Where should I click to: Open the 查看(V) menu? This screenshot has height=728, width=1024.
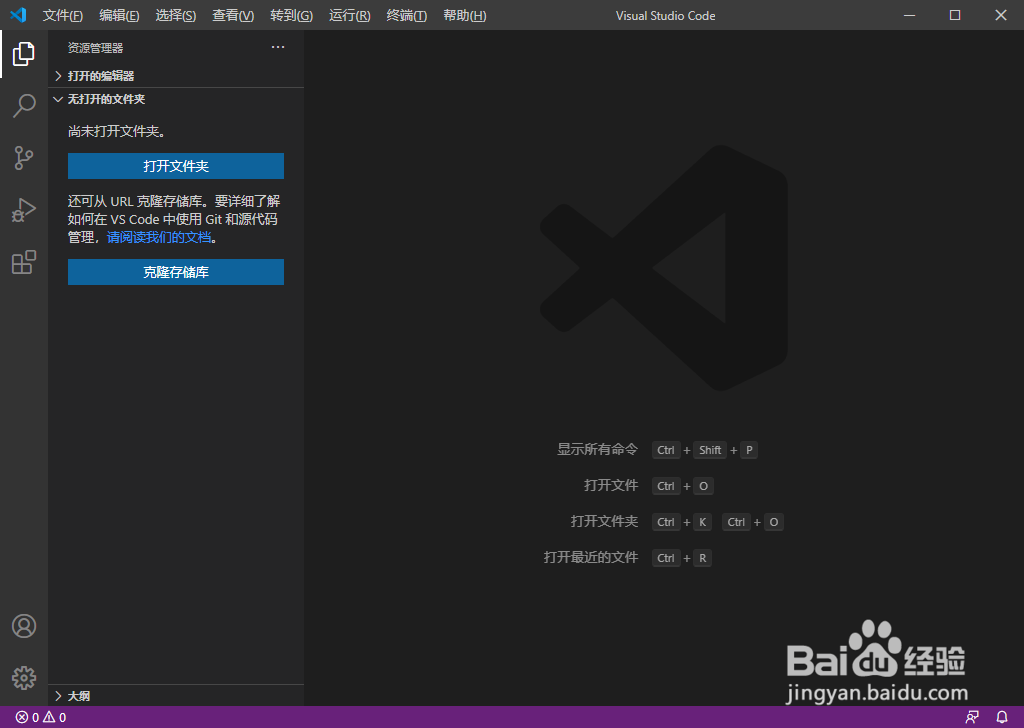(x=233, y=16)
